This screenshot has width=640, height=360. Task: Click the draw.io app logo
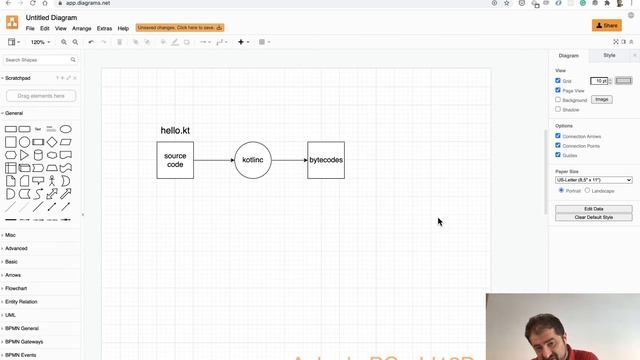[12, 22]
